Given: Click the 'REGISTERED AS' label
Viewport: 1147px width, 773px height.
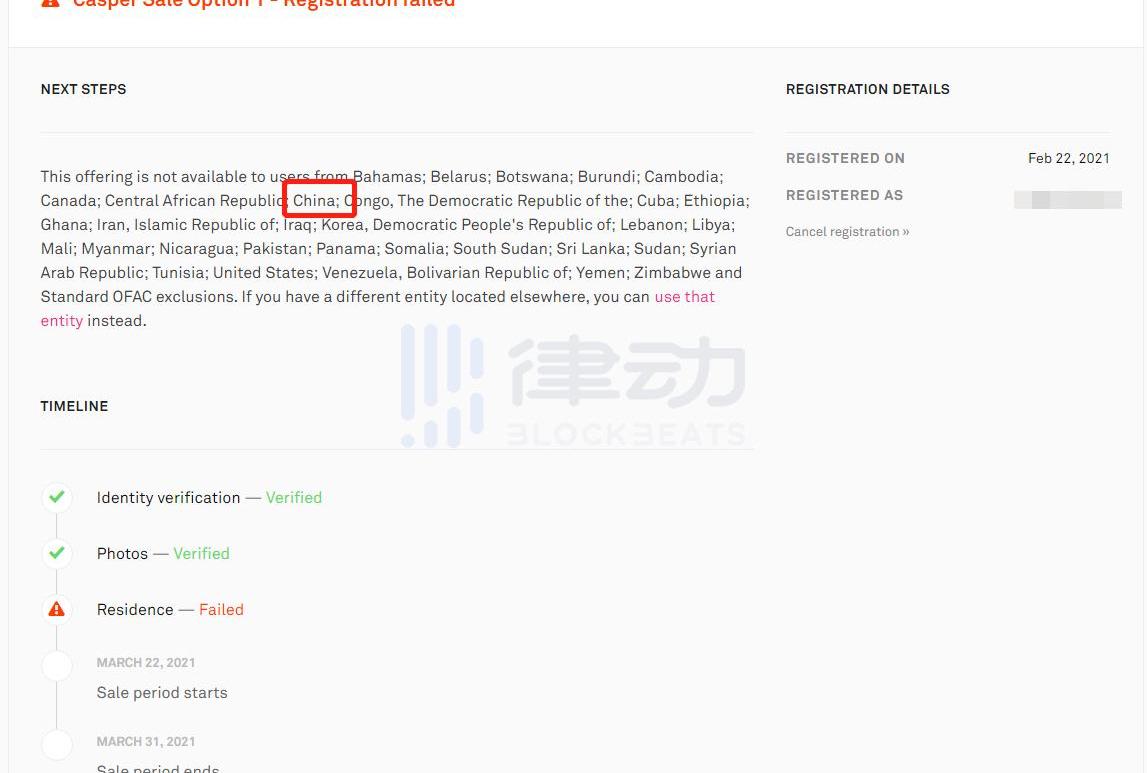Looking at the screenshot, I should pos(844,195).
